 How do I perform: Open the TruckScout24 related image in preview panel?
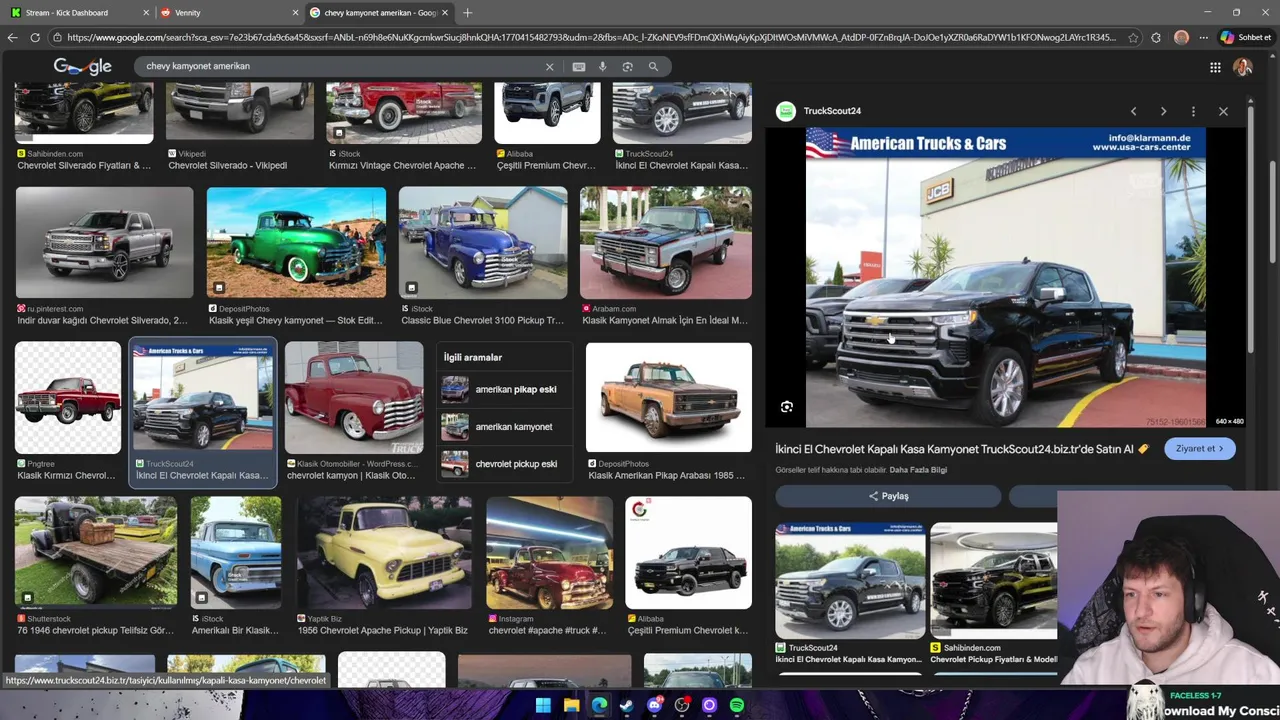850,580
